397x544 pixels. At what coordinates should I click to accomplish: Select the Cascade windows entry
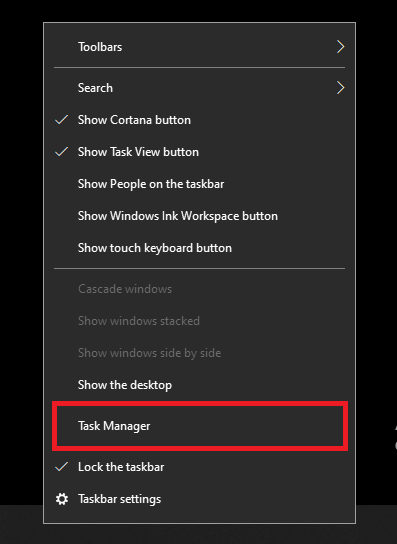200,289
